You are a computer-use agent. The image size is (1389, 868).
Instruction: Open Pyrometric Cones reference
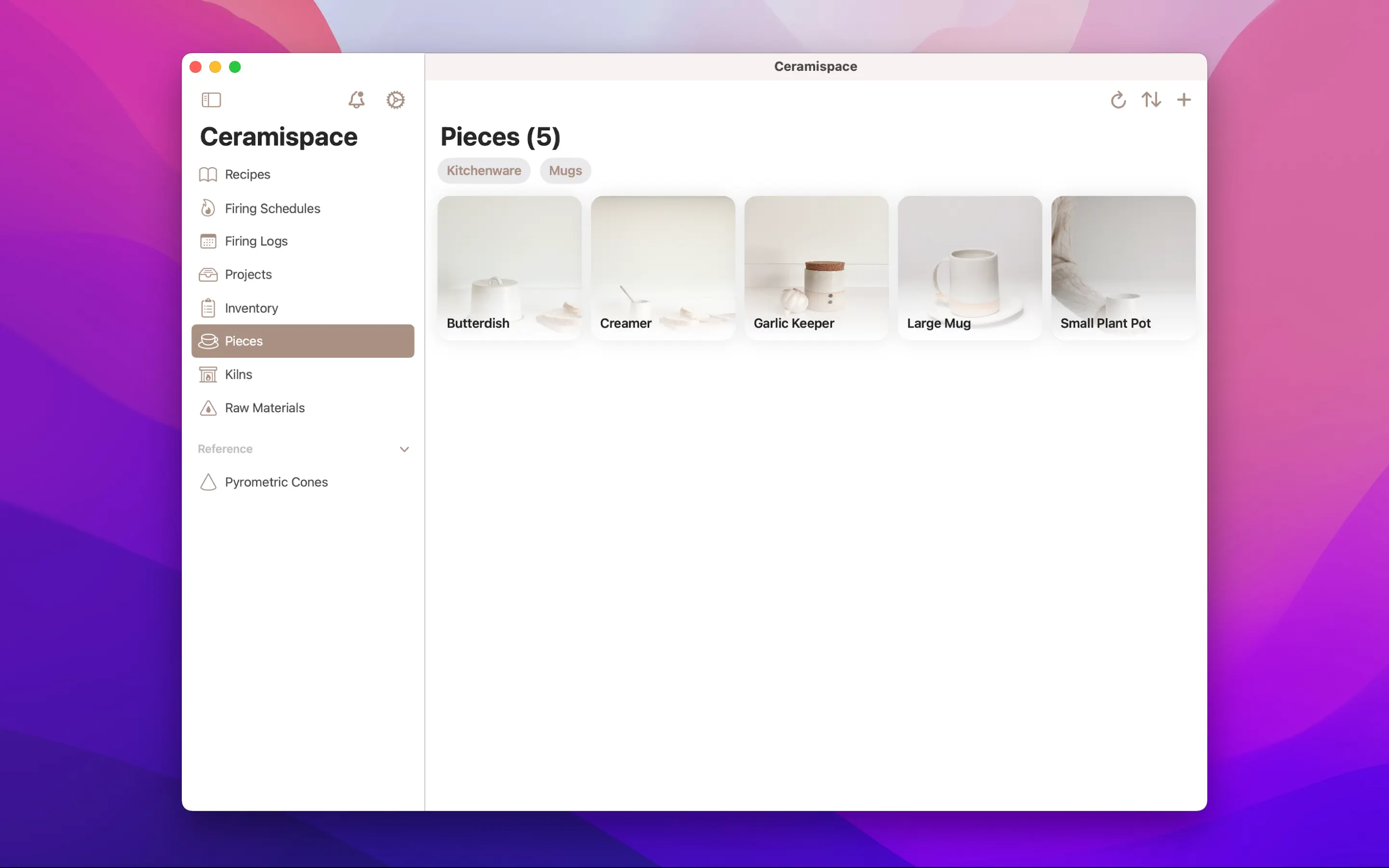[276, 482]
